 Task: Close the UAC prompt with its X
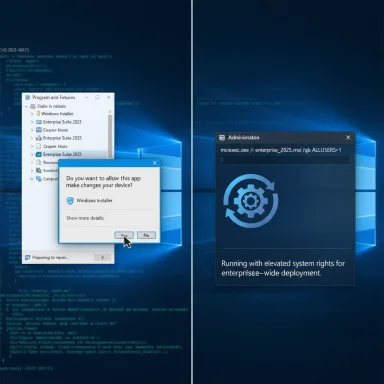coord(155,163)
